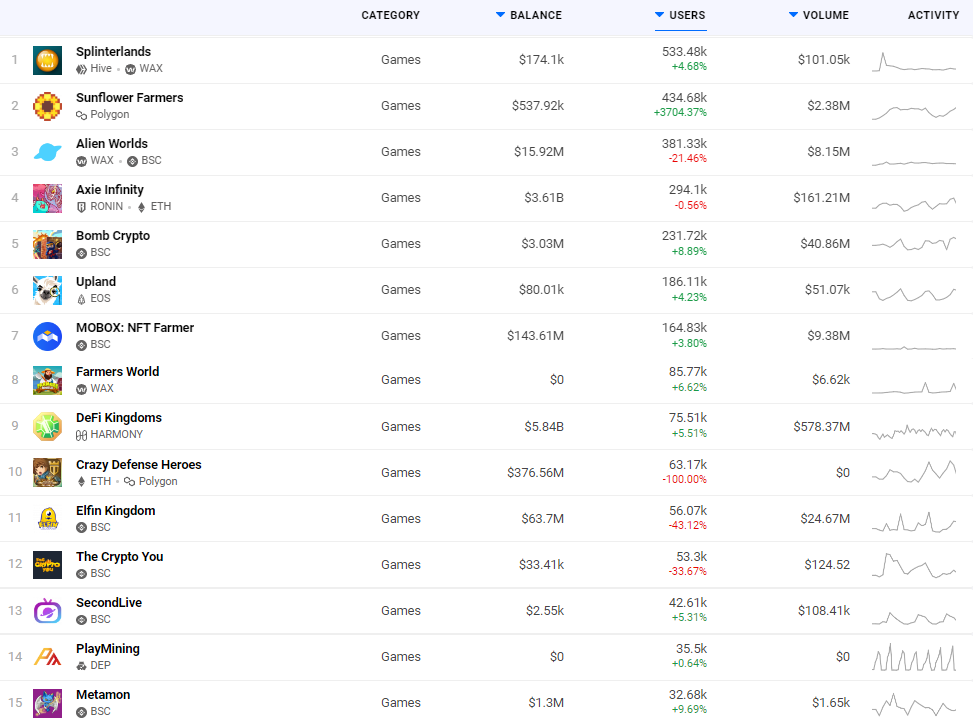The width and height of the screenshot is (973, 726).
Task: View the PlayMining activity sparkline chart
Action: 913,658
